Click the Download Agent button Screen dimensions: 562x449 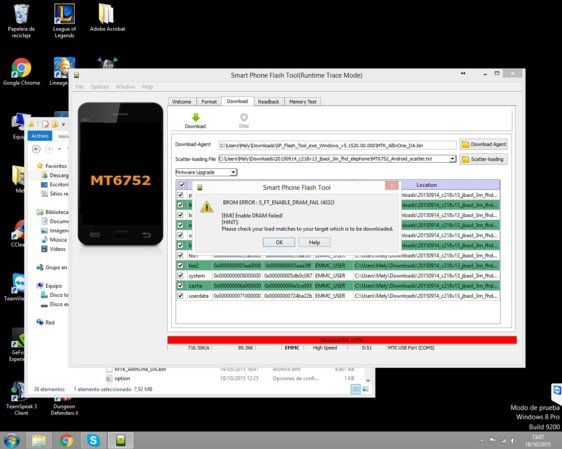(x=484, y=144)
